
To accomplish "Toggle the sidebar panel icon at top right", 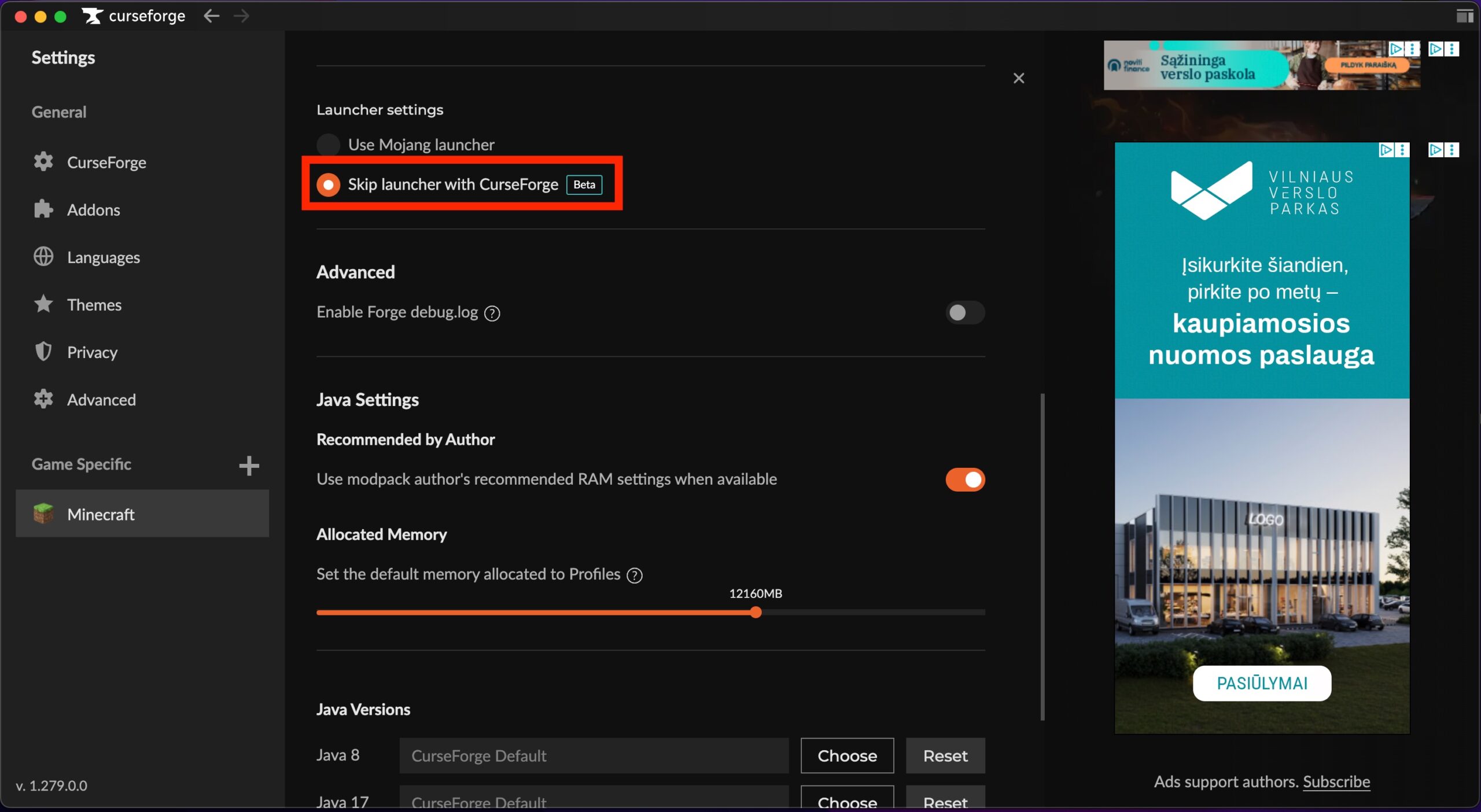I will (x=1464, y=16).
